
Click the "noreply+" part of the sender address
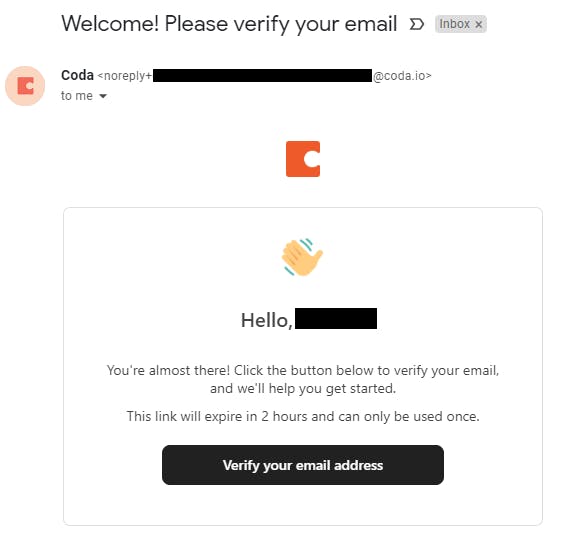[125, 76]
